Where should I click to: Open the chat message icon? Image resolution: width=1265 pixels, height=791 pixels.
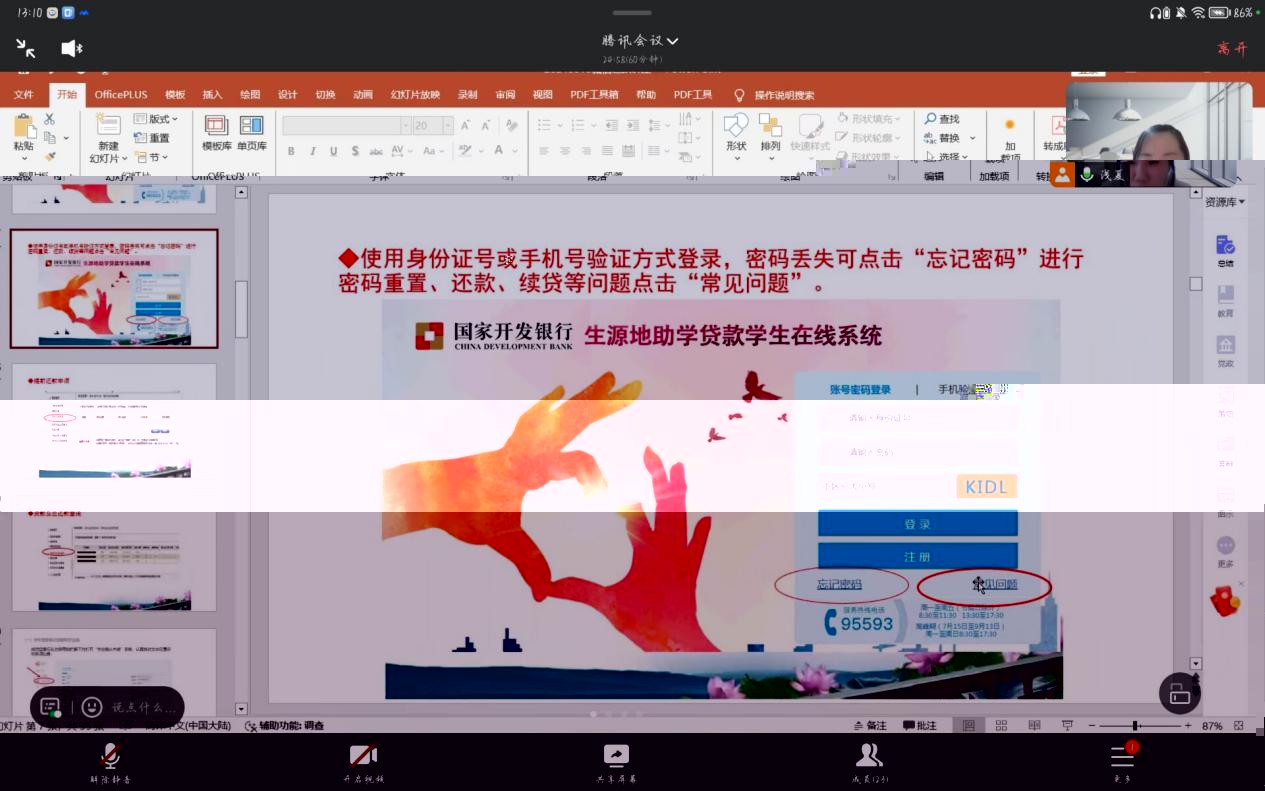(50, 707)
